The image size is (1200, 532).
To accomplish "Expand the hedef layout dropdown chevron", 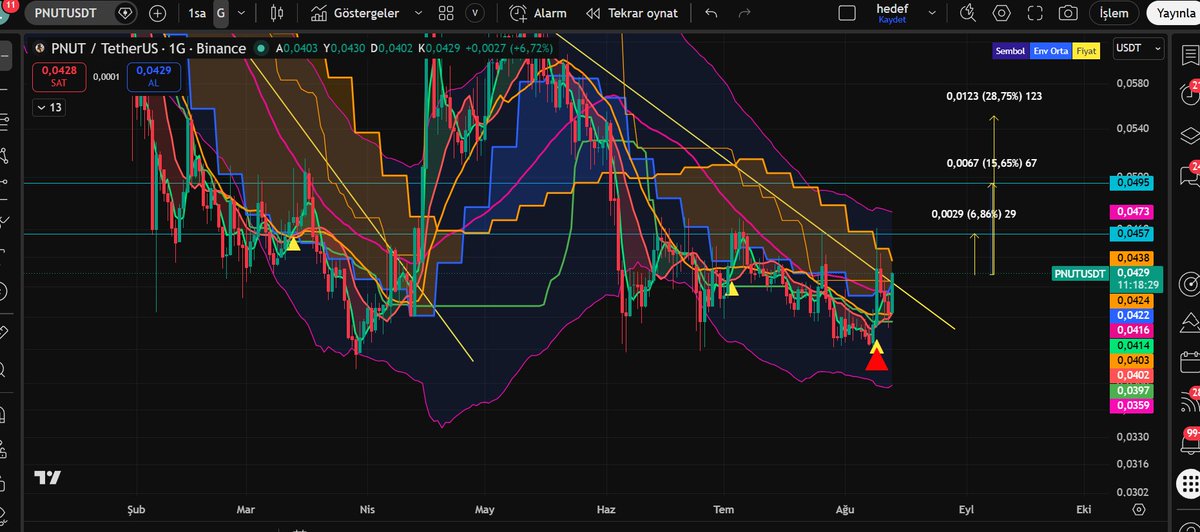I will click(933, 14).
